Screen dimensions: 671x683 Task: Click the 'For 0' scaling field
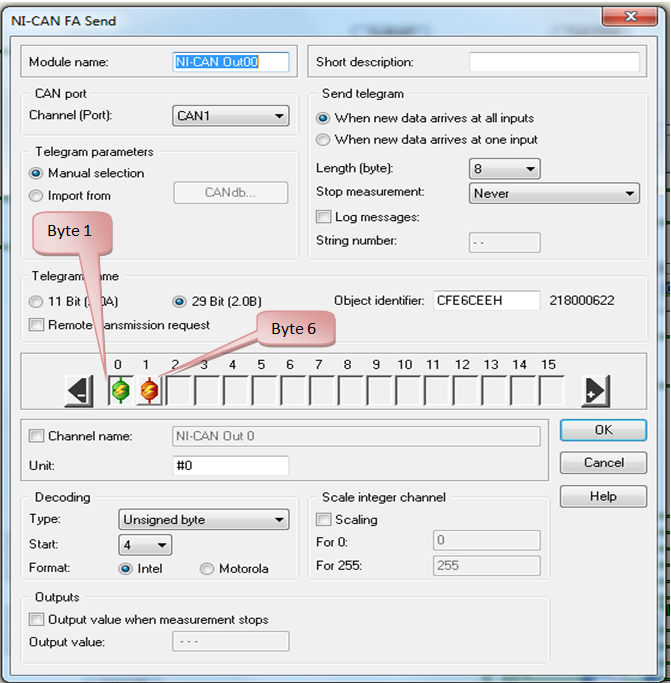click(x=487, y=541)
